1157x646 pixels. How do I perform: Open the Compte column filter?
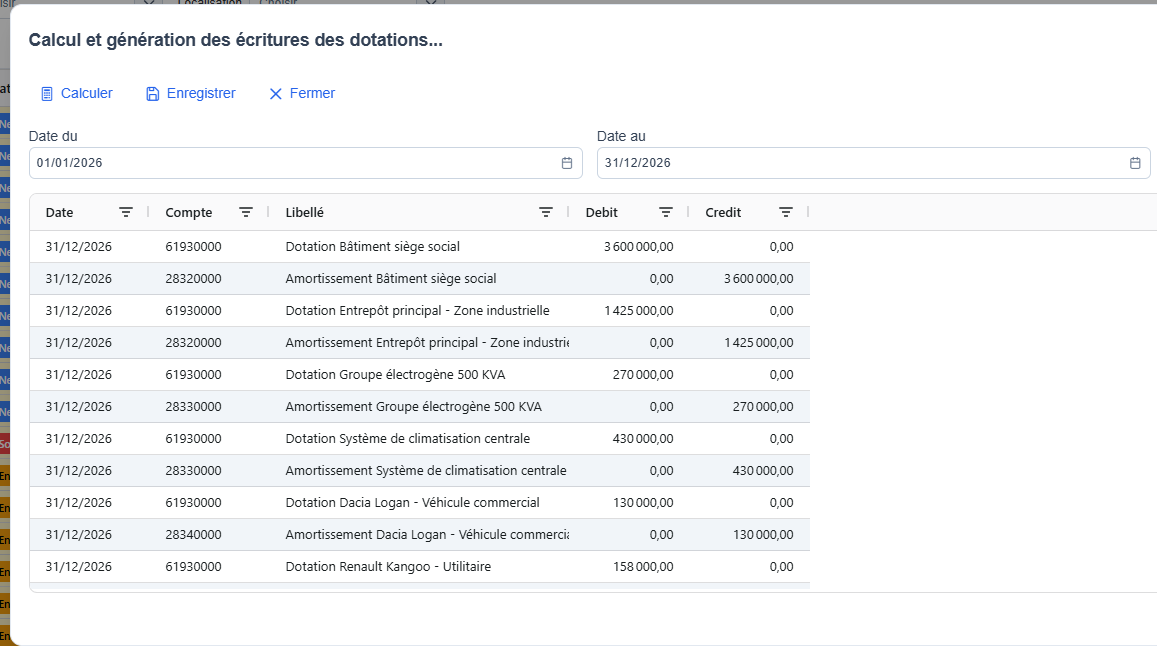click(x=246, y=212)
